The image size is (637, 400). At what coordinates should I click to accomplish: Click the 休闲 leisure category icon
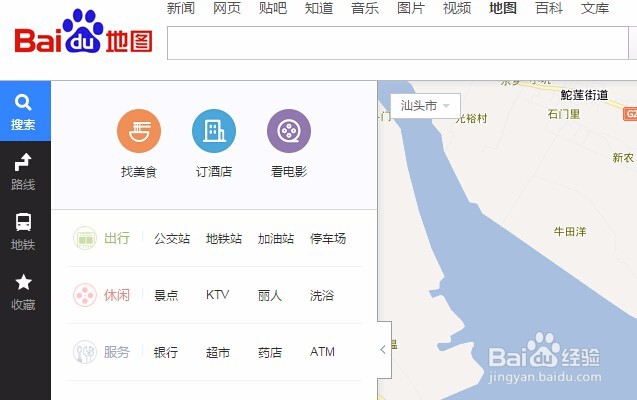point(85,295)
